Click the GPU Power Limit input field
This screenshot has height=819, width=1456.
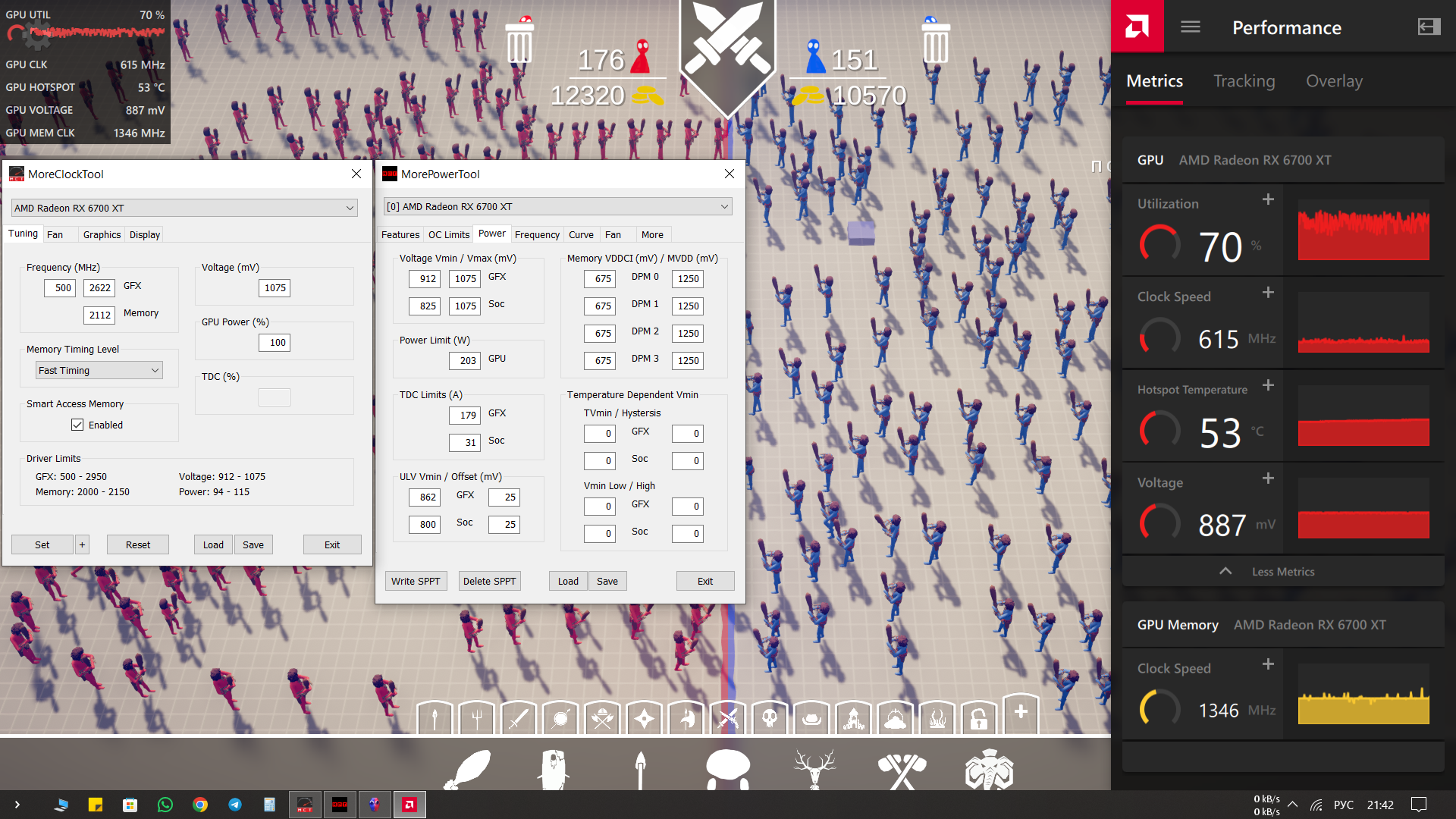465,360
